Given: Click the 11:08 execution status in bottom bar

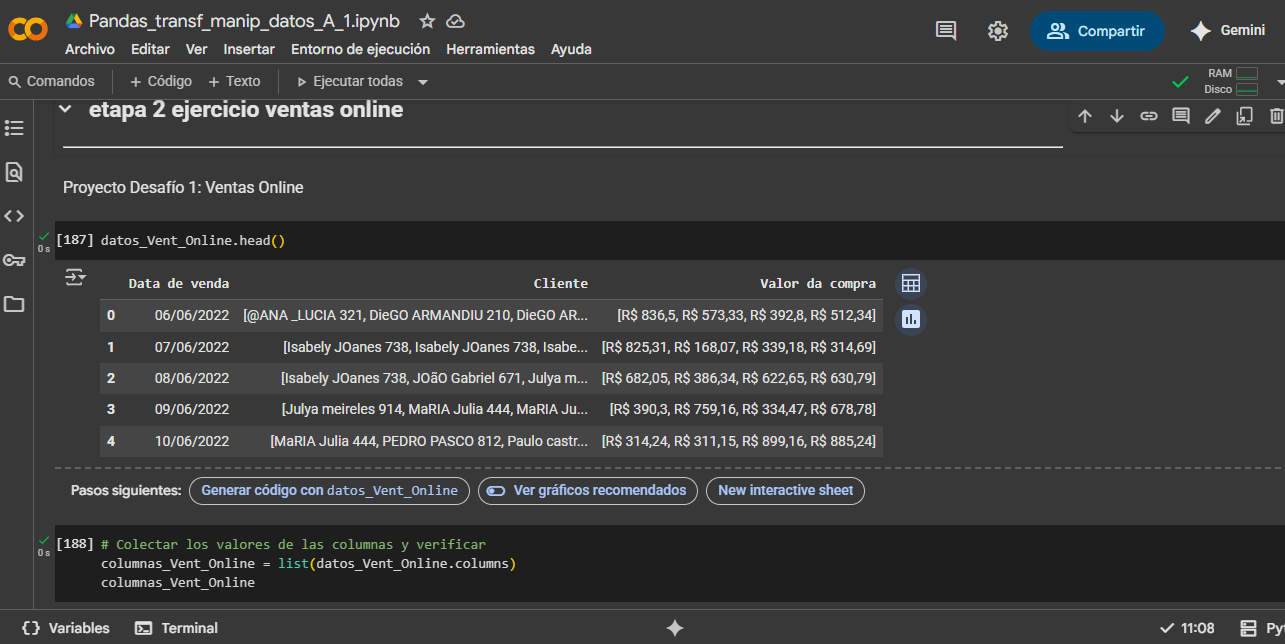Looking at the screenshot, I should (1187, 628).
